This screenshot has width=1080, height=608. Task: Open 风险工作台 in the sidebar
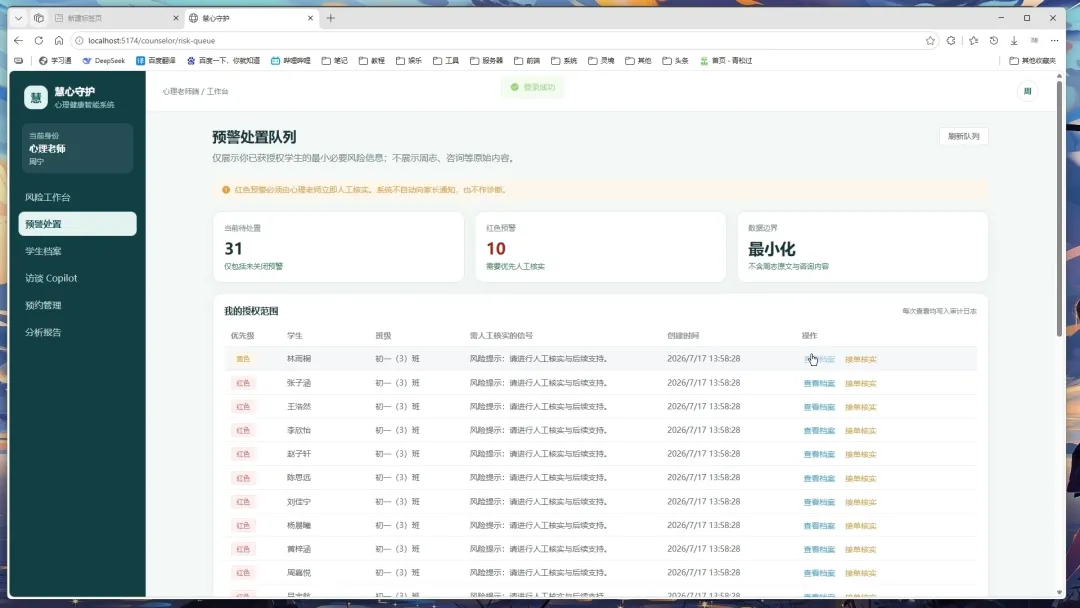coord(77,197)
